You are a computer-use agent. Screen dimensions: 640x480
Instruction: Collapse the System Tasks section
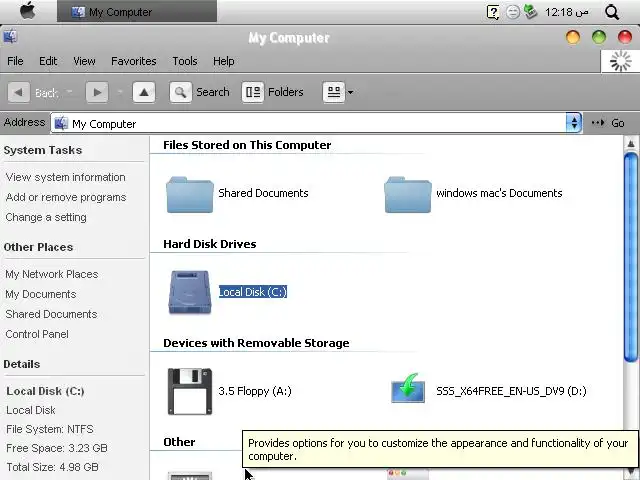(x=42, y=150)
